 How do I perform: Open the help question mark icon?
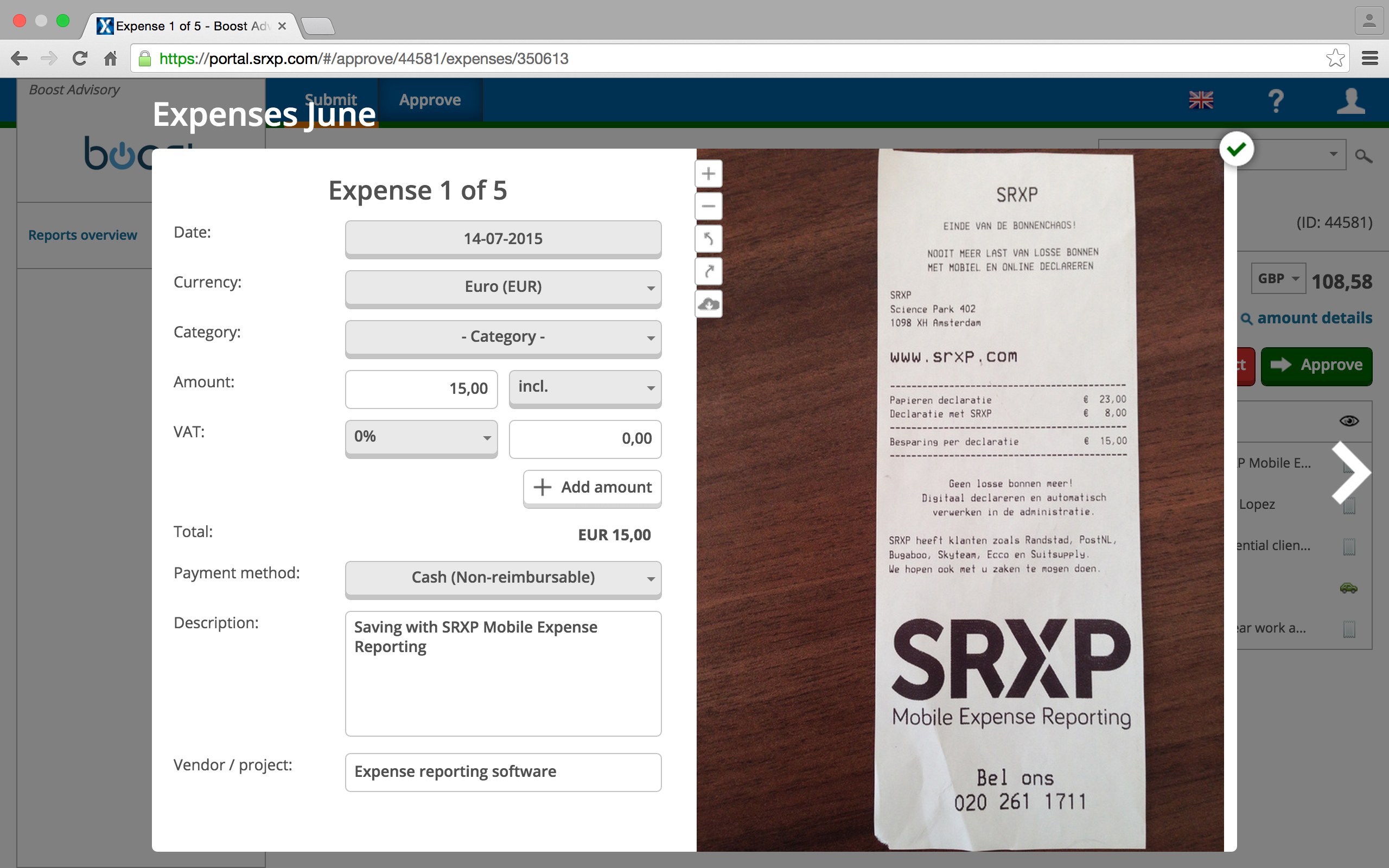coord(1276,101)
